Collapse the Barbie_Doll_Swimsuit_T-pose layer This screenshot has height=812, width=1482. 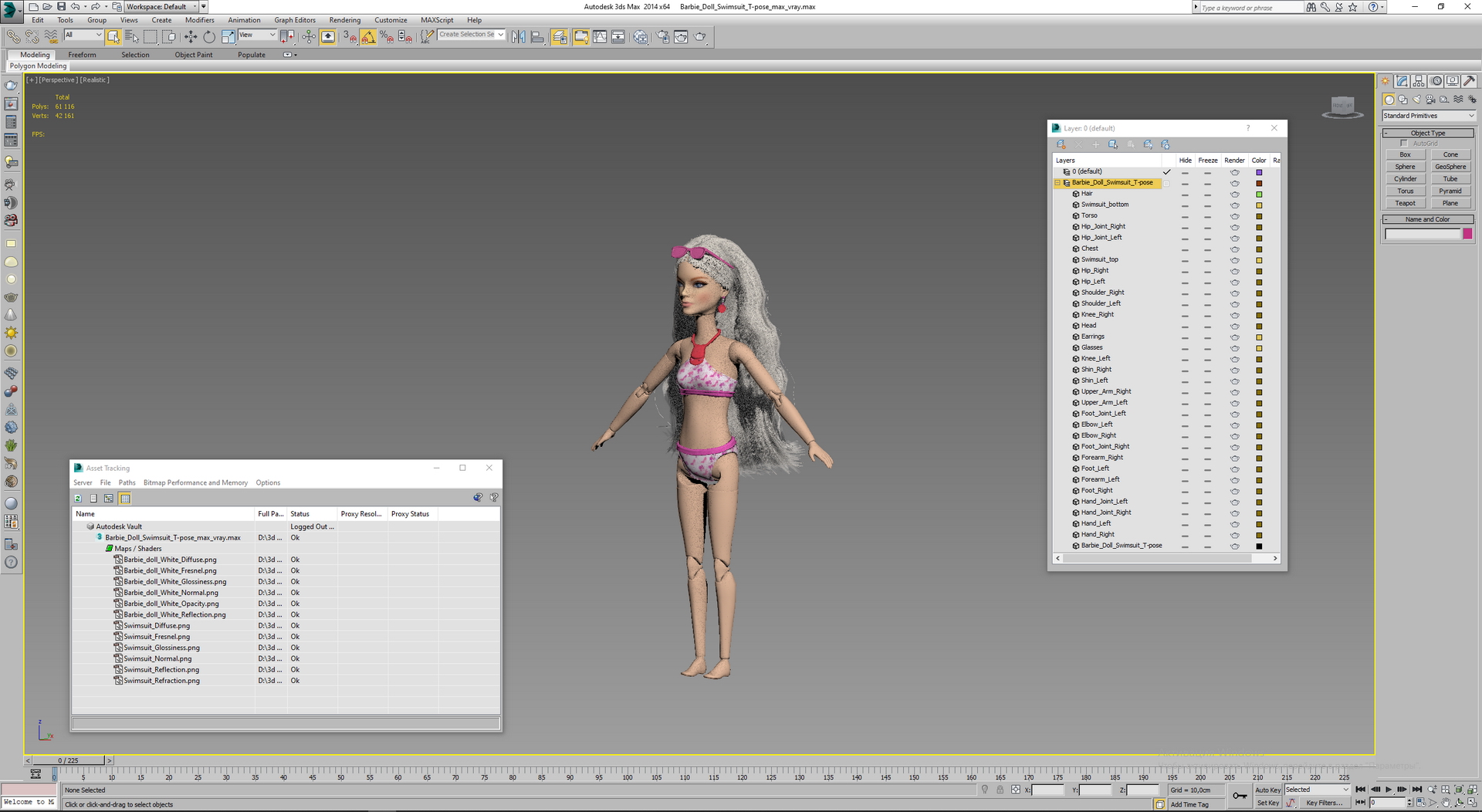point(1057,183)
